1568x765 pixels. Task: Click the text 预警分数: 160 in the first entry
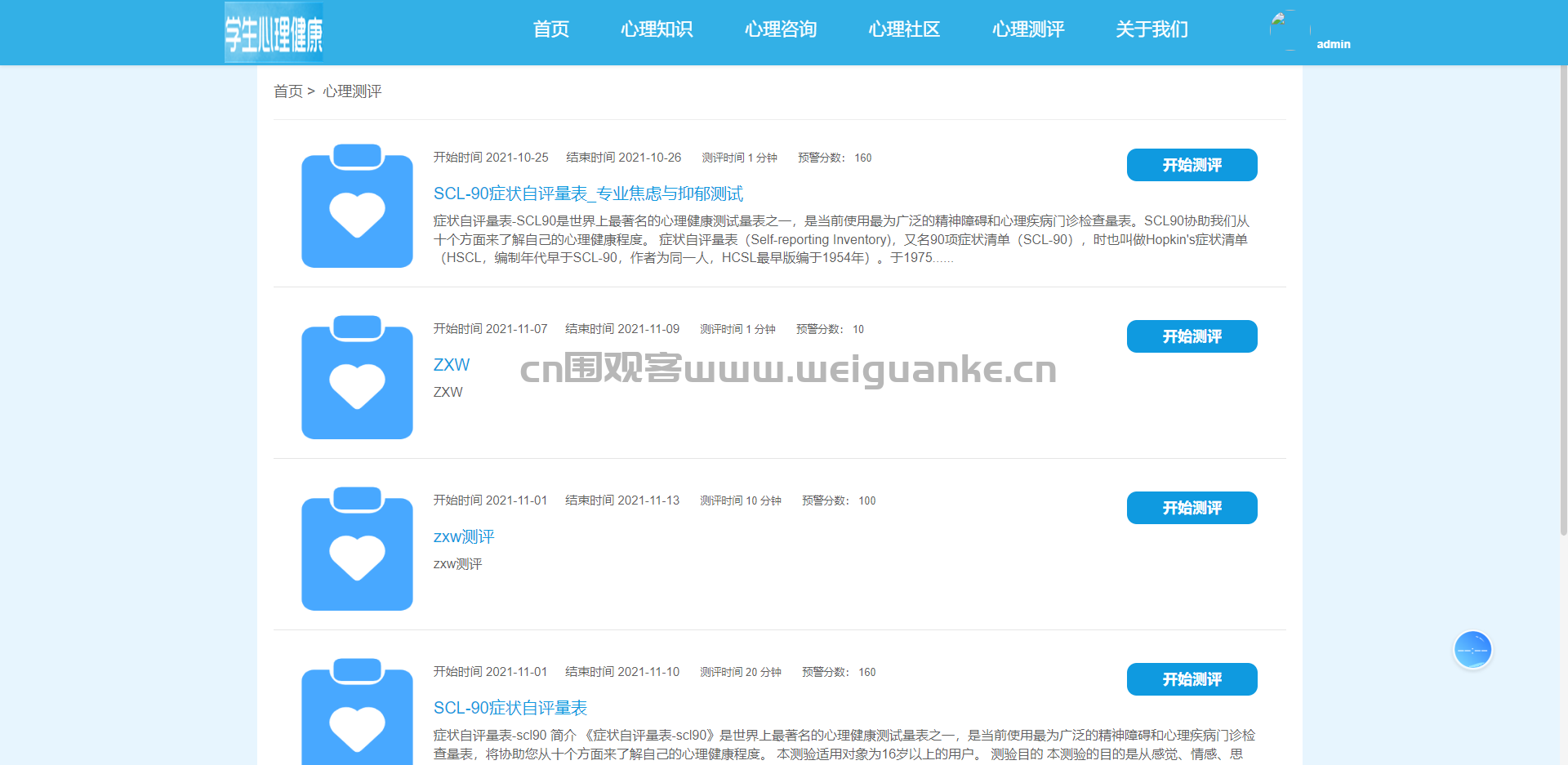click(835, 158)
